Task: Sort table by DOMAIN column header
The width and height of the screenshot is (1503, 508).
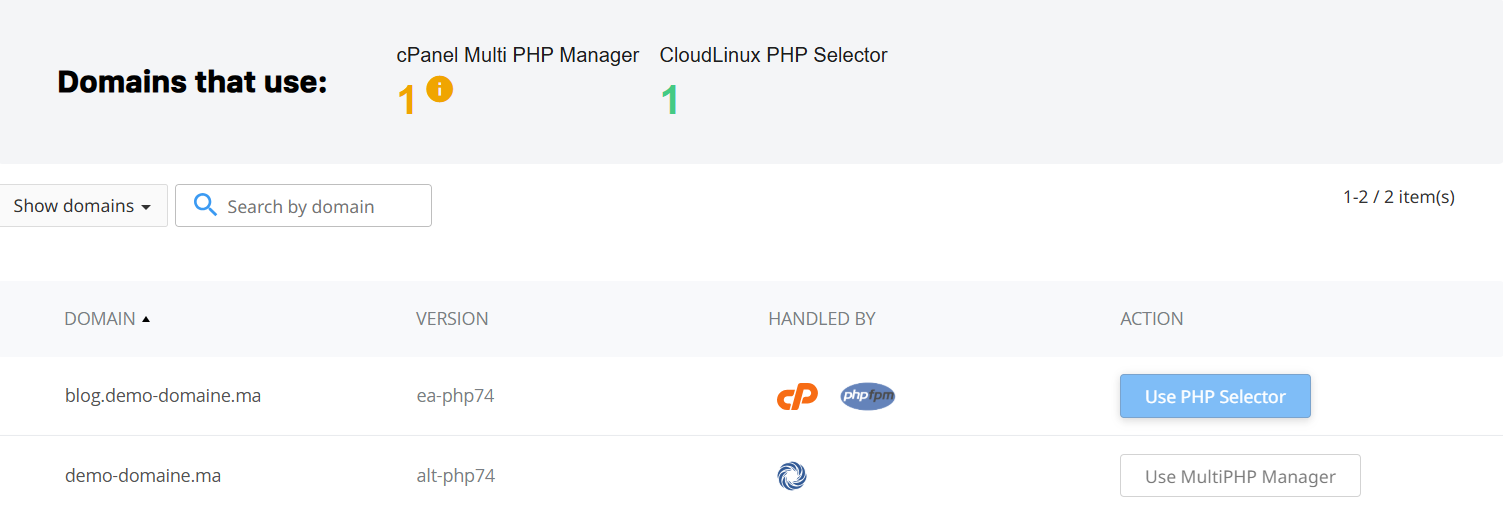Action: click(x=100, y=319)
